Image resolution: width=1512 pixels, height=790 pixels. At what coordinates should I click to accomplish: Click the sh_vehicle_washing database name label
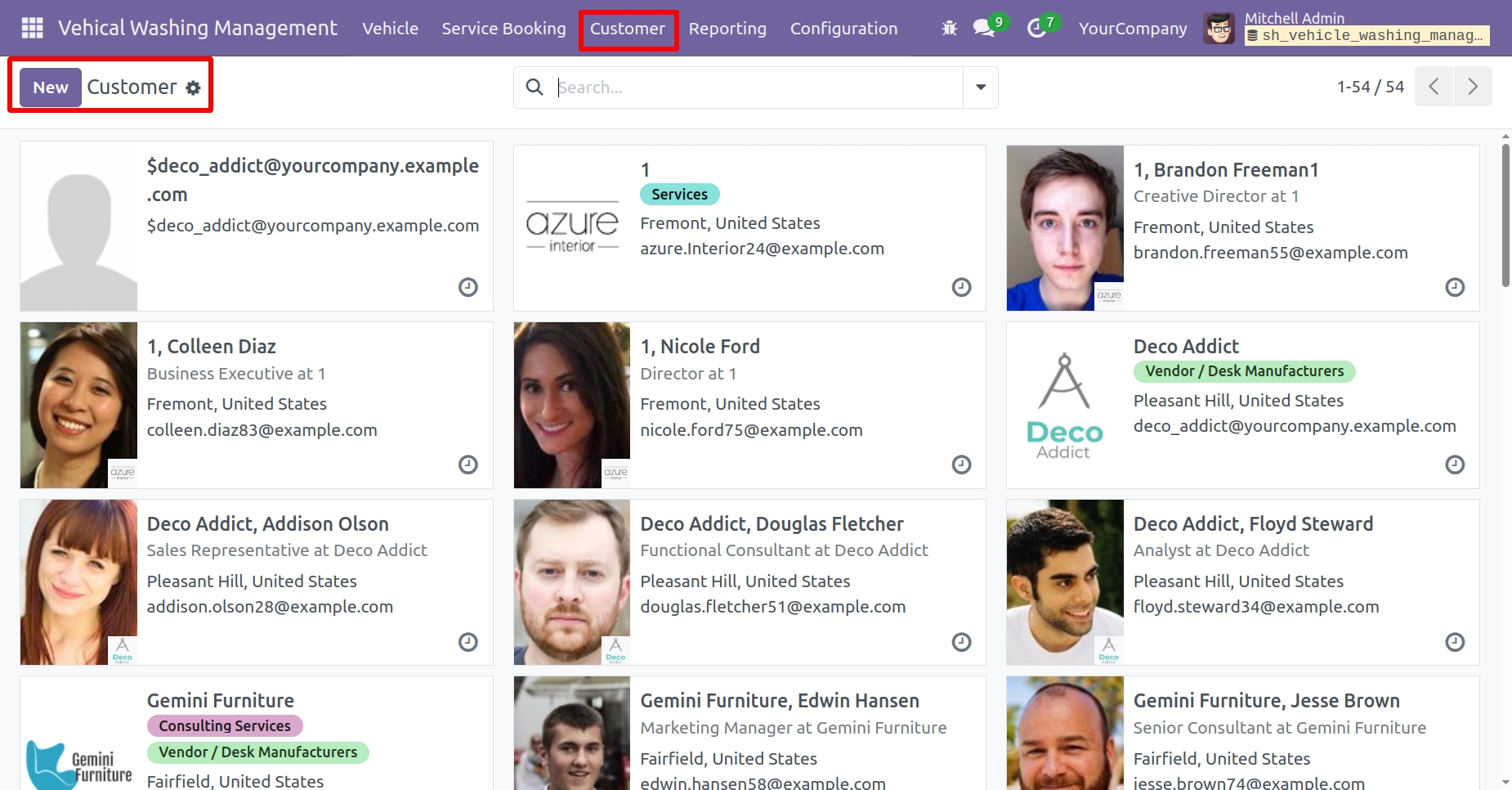click(1367, 36)
